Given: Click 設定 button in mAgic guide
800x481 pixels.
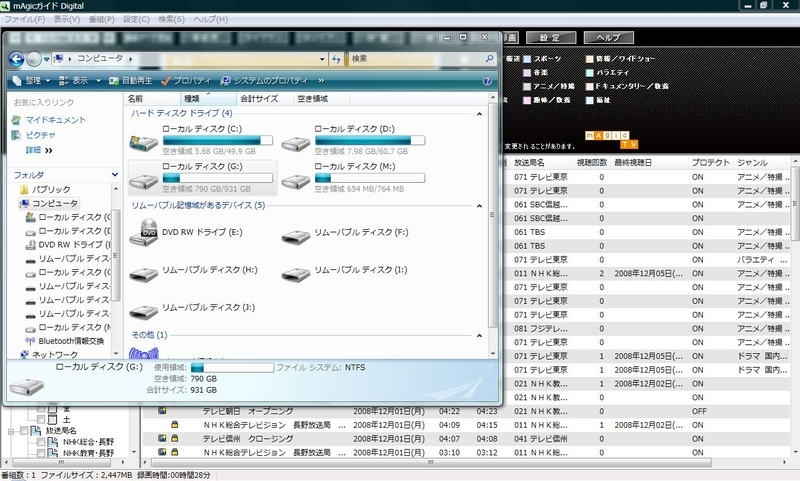Looking at the screenshot, I should (551, 38).
